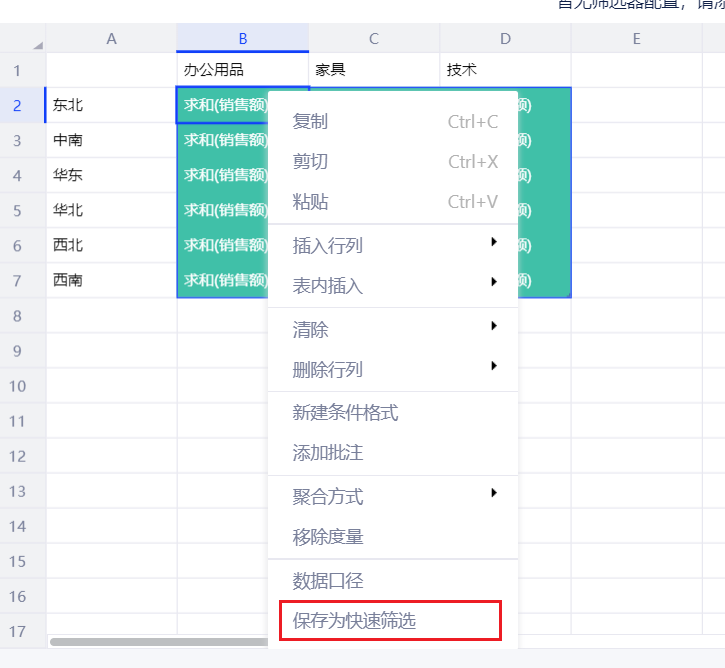Open the 聚合方式 submenu arrow
The height and width of the screenshot is (668, 725).
(493, 492)
